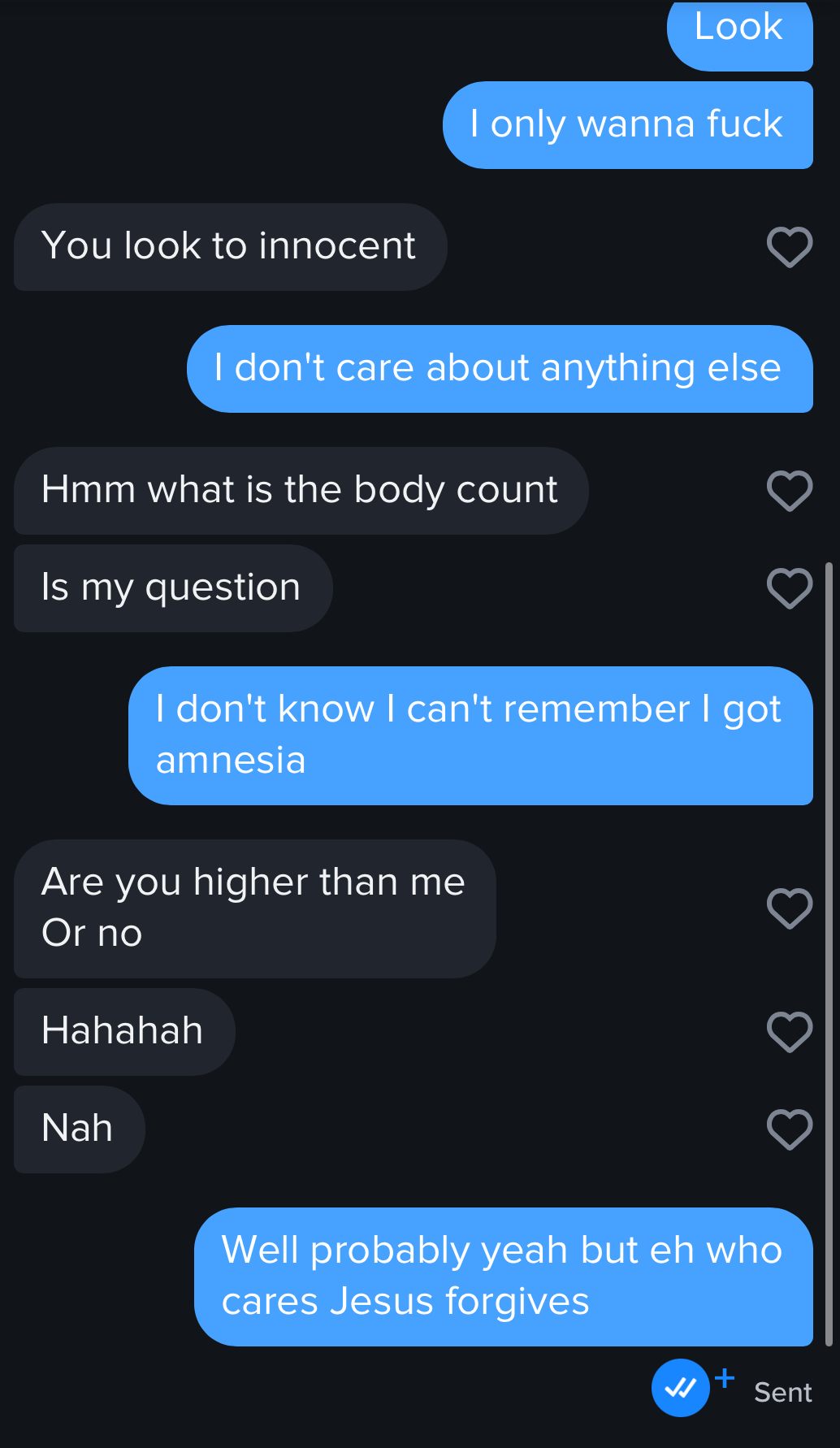The height and width of the screenshot is (1448, 840).
Task: Click the blue double-checkmark read receipt icon
Action: pyautogui.click(x=681, y=1388)
